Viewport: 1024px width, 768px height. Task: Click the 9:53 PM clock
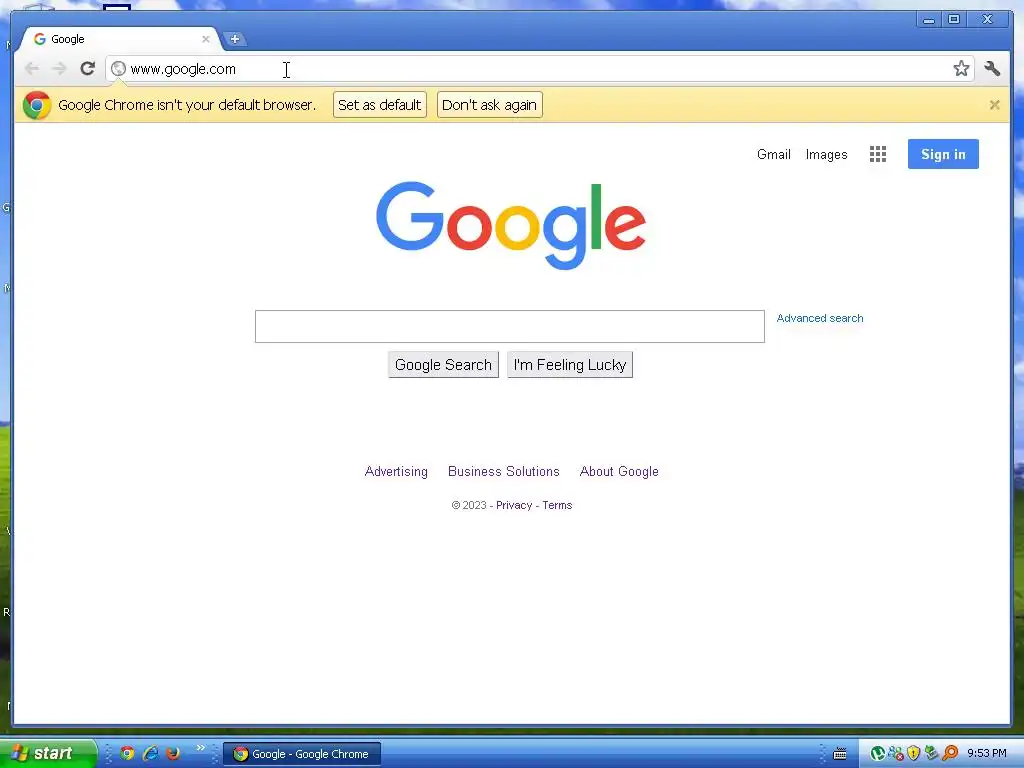tap(987, 754)
